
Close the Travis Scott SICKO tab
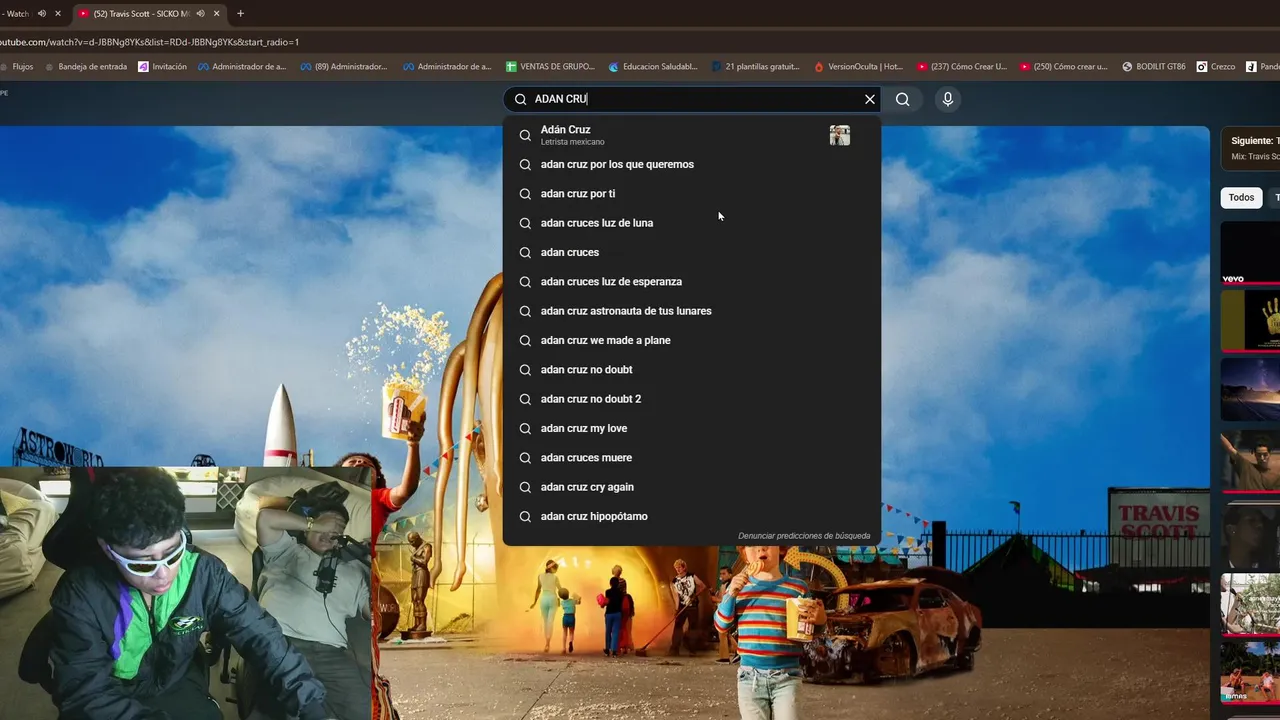[x=216, y=13]
